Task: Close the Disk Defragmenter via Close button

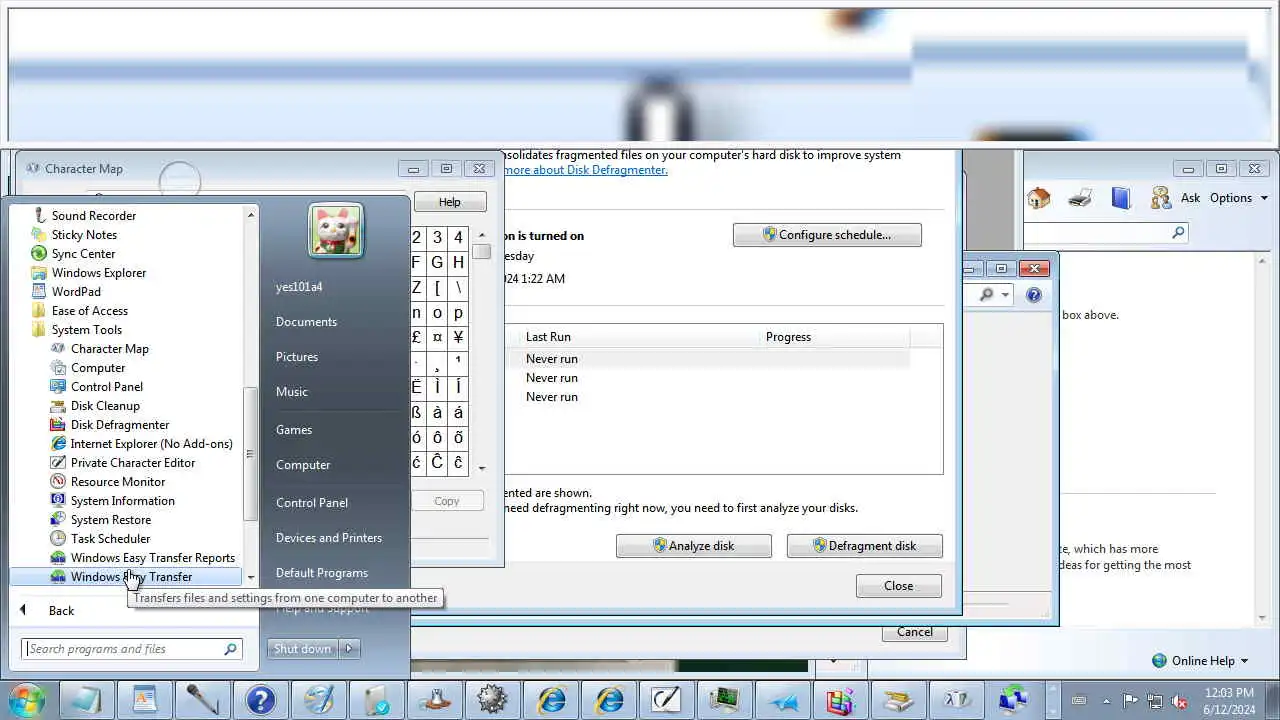Action: pos(899,586)
